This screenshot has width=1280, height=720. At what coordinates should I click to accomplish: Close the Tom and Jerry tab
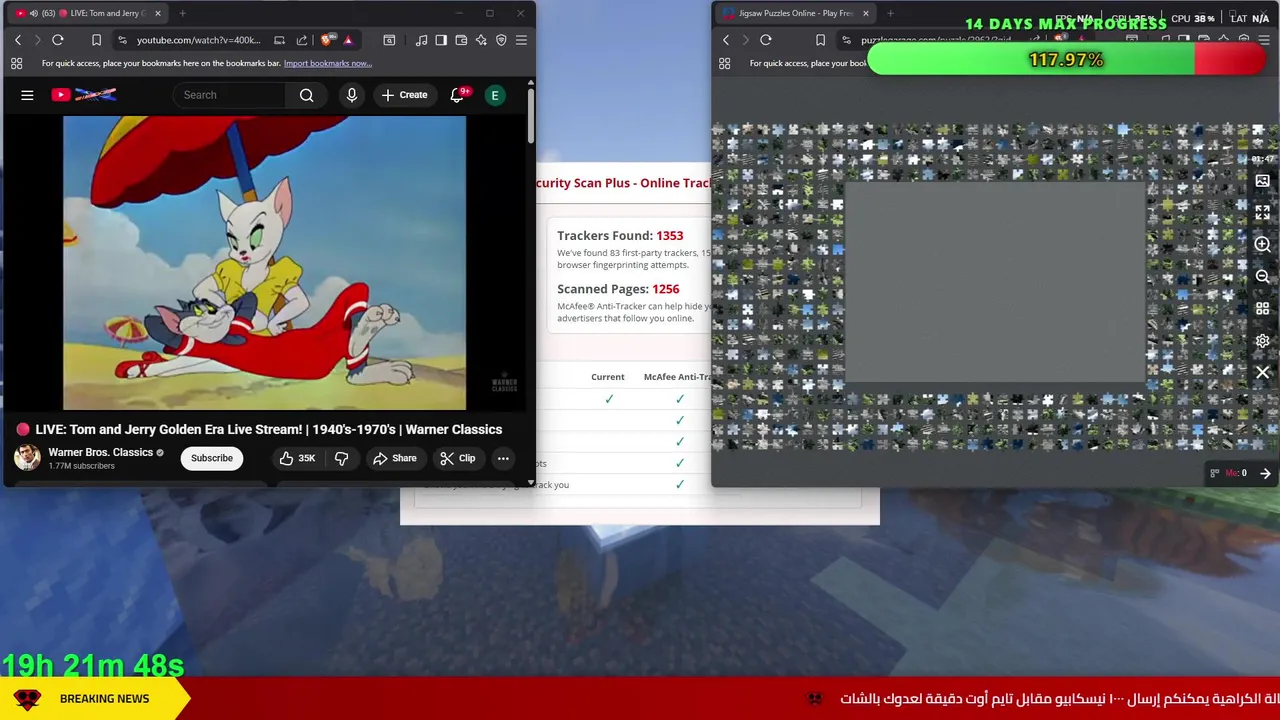158,13
